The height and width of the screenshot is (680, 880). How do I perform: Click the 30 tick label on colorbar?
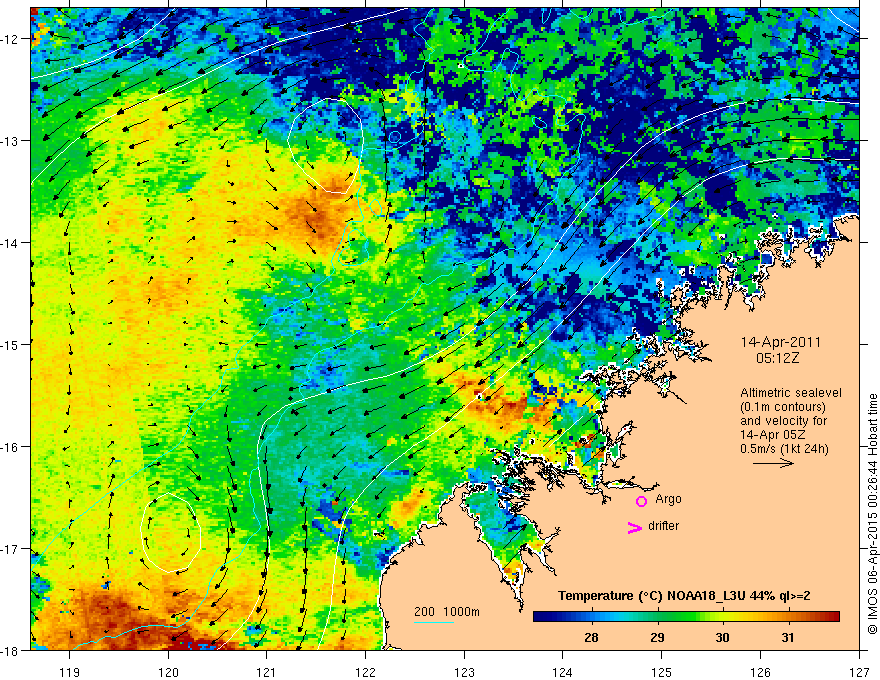[x=722, y=637]
